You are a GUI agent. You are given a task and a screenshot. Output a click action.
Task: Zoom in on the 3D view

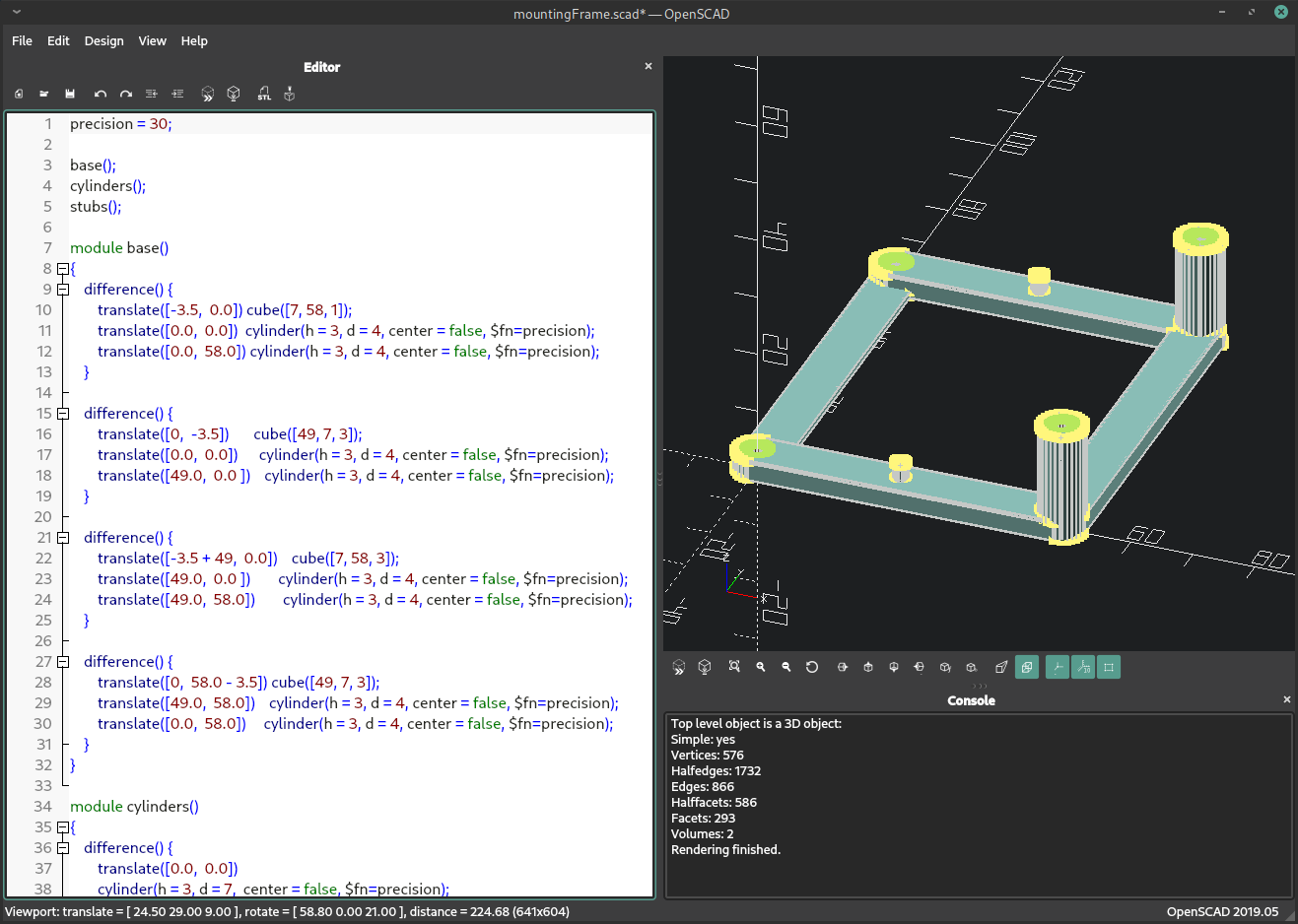[761, 667]
